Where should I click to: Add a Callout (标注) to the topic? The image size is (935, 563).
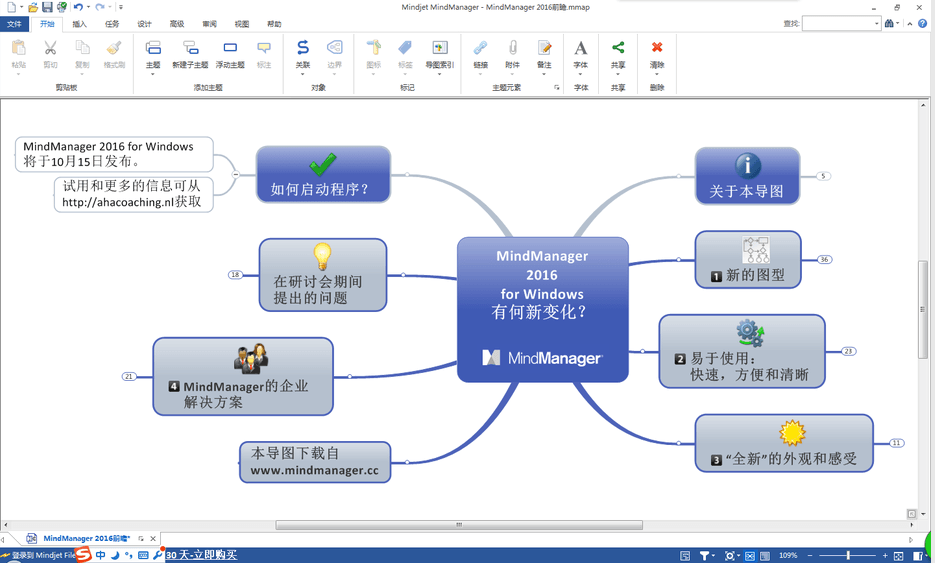coord(264,48)
